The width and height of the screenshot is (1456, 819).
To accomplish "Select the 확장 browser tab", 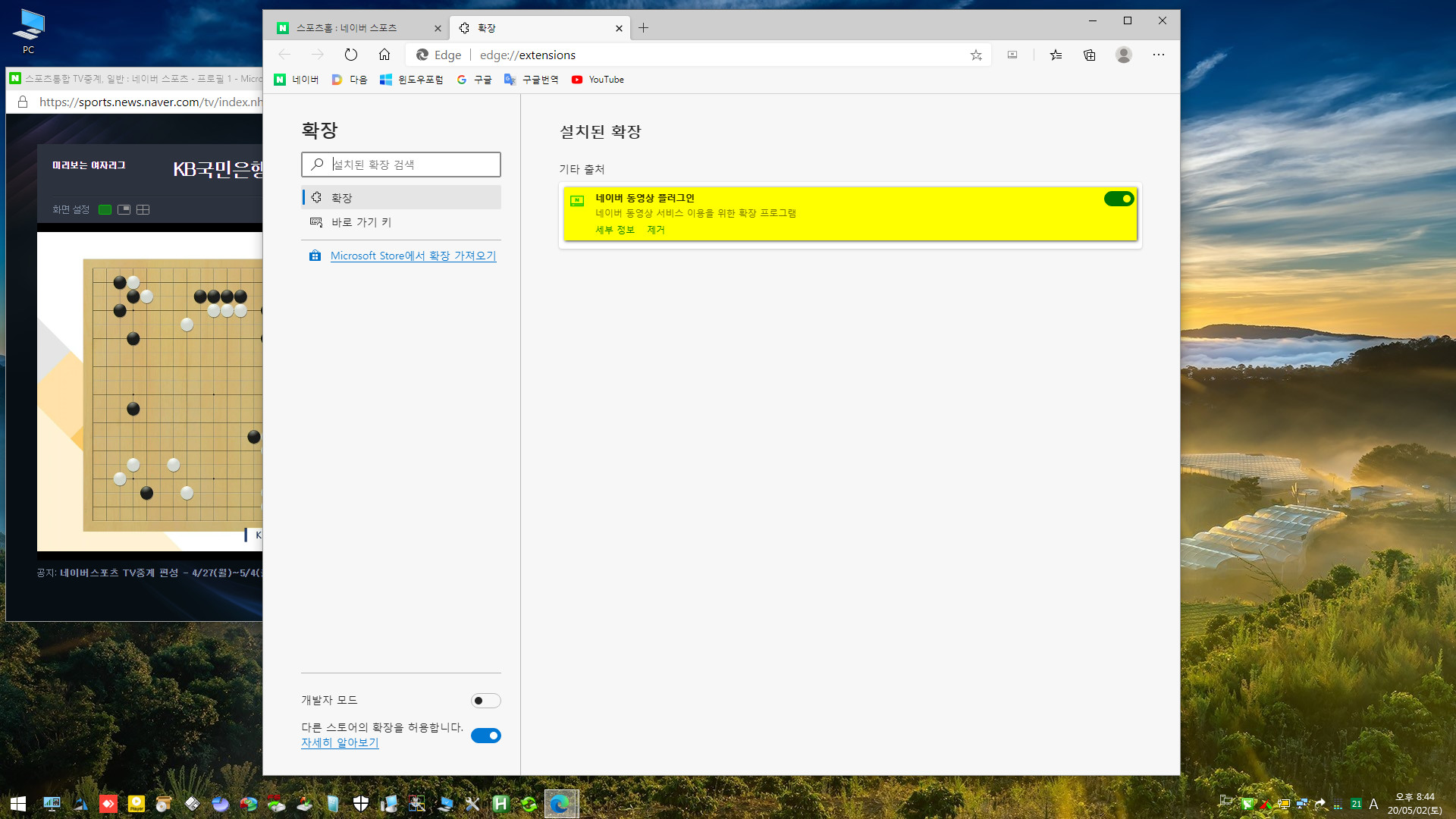I will point(540,28).
